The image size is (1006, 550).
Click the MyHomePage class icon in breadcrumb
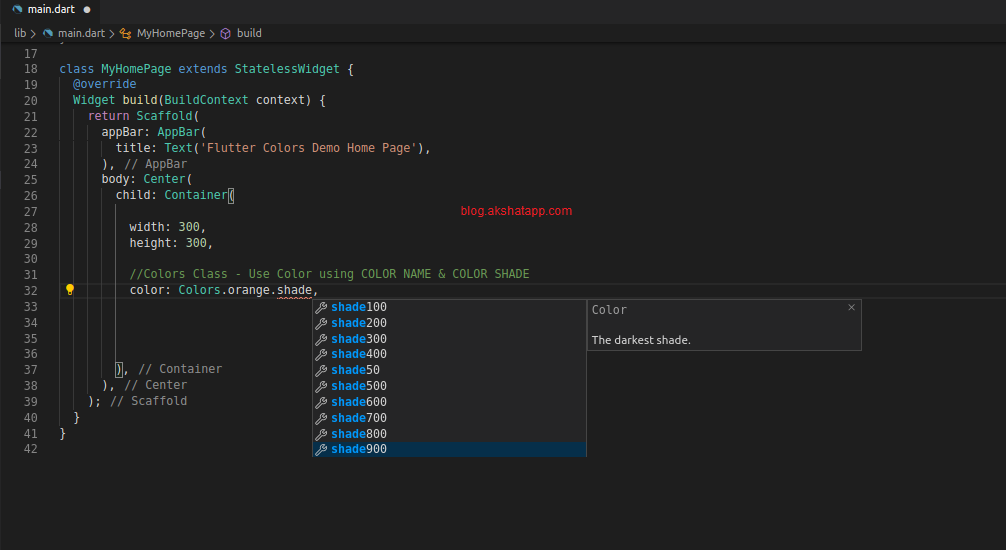(x=125, y=33)
